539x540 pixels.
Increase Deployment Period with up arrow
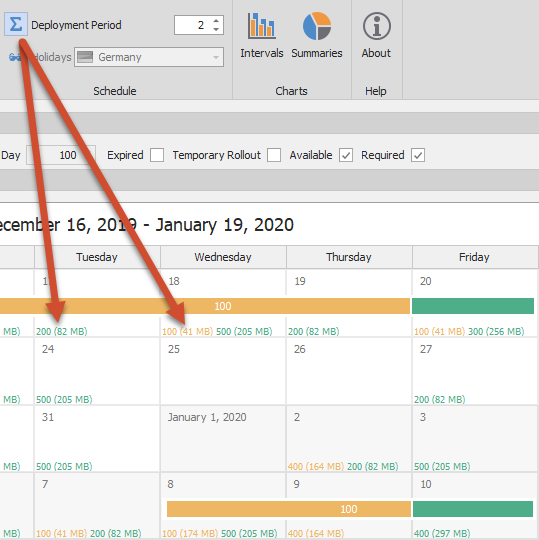[216, 21]
